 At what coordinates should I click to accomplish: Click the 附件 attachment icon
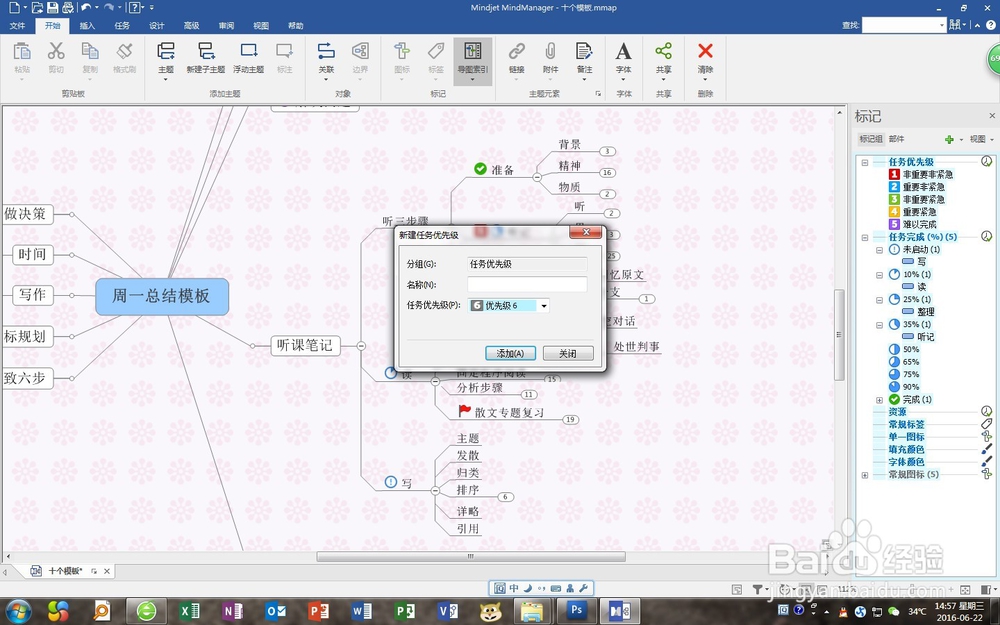pyautogui.click(x=550, y=51)
